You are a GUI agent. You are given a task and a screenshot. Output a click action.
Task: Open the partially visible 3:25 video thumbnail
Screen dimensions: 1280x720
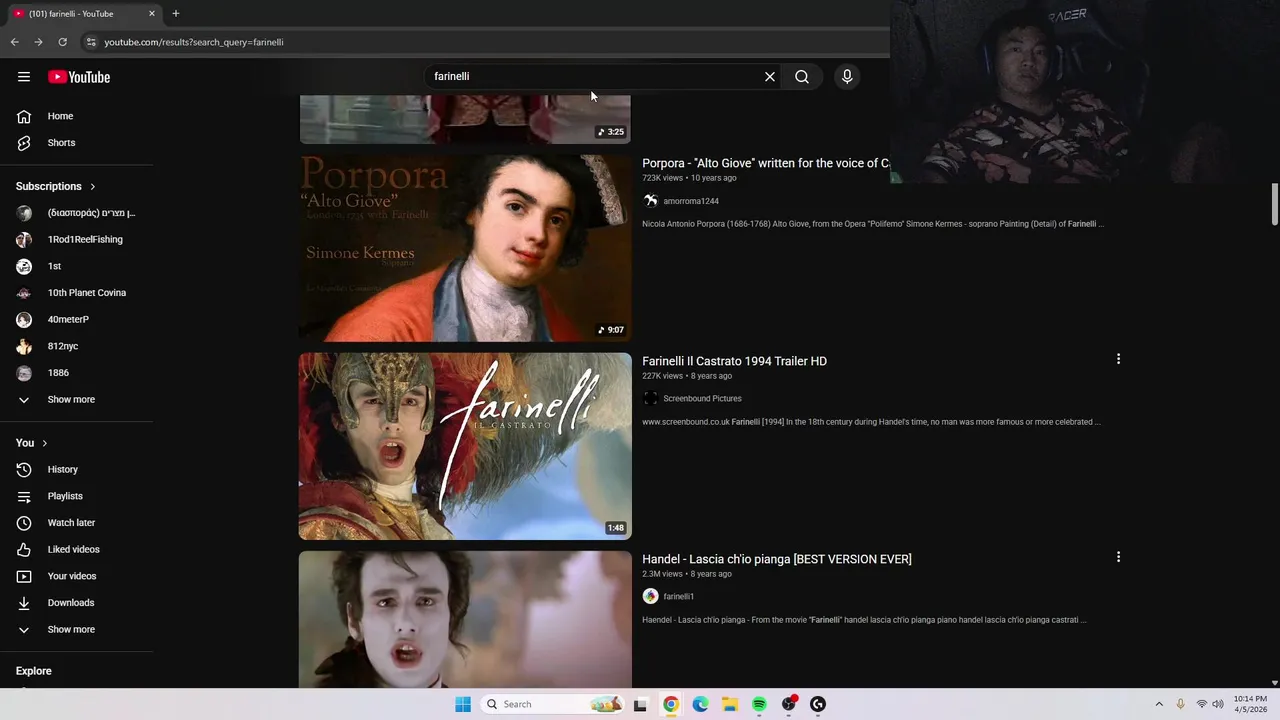tap(465, 120)
